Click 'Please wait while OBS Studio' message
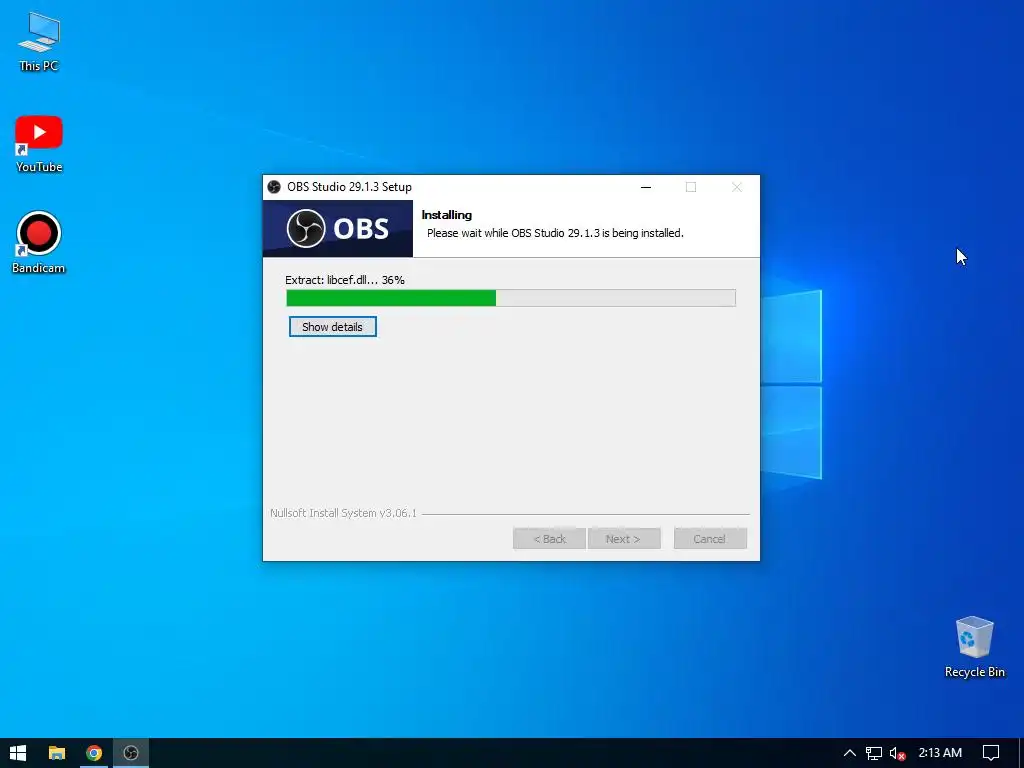The image size is (1024, 768). (x=555, y=233)
